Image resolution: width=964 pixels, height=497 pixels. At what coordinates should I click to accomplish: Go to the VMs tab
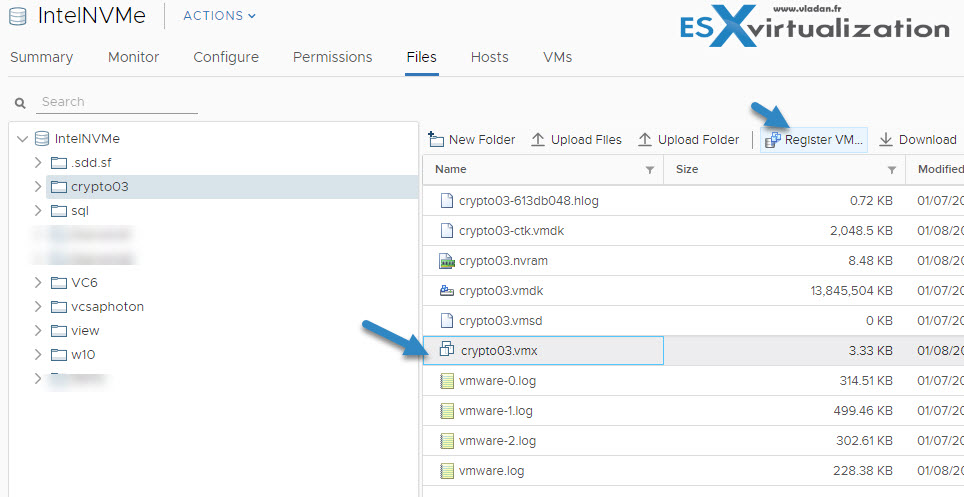(x=558, y=57)
